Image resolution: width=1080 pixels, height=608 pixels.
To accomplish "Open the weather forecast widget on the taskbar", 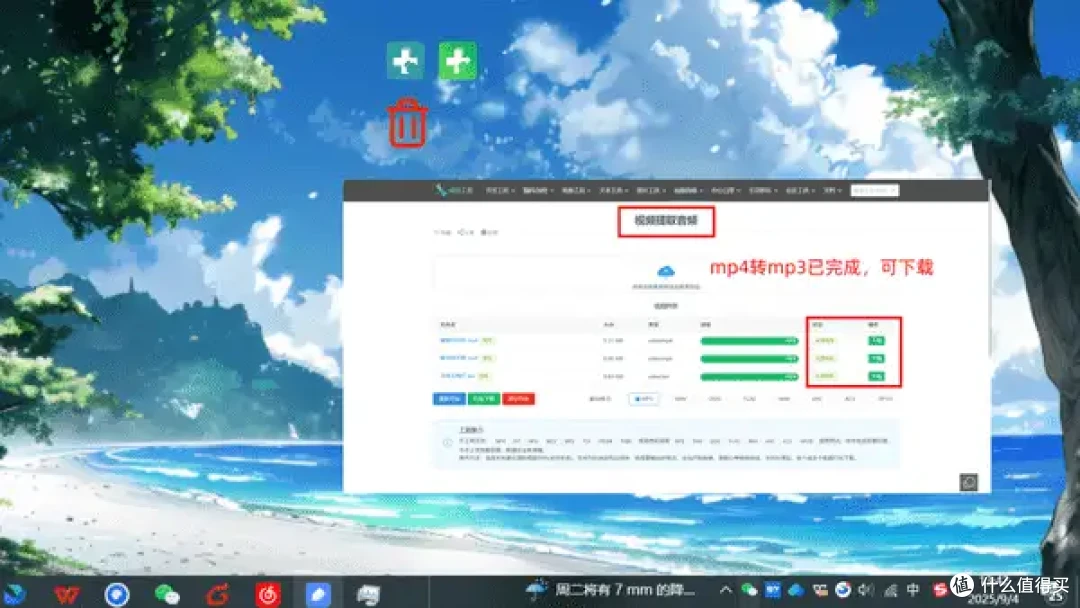I will point(610,589).
